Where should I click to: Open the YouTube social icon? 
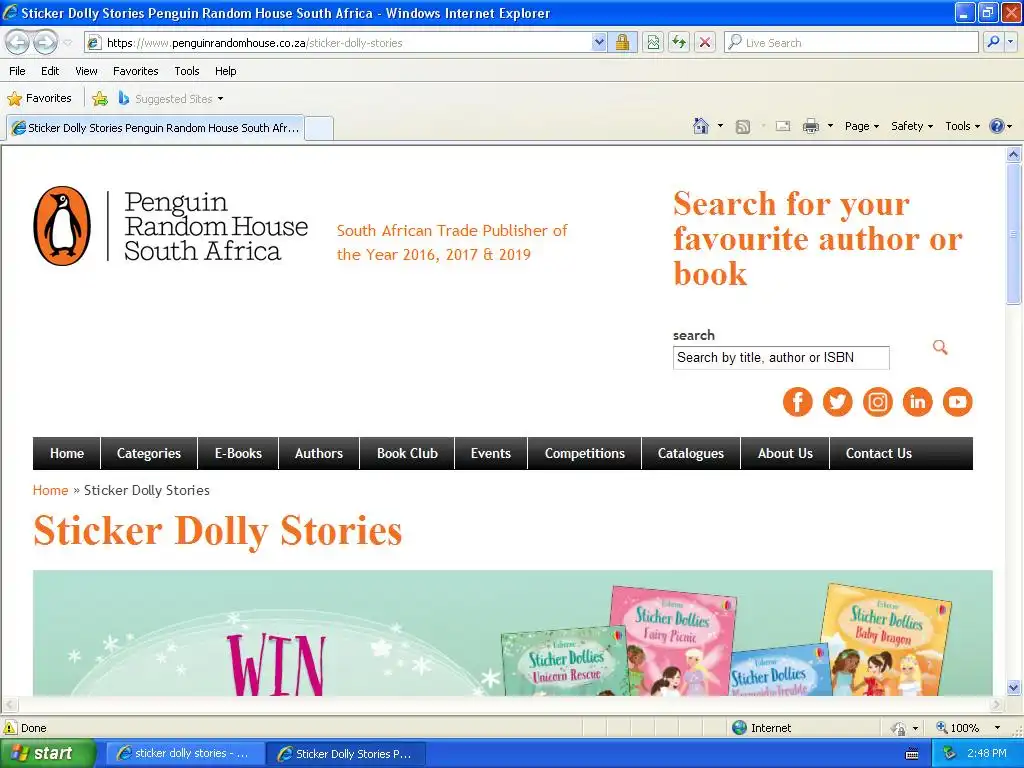(x=957, y=402)
